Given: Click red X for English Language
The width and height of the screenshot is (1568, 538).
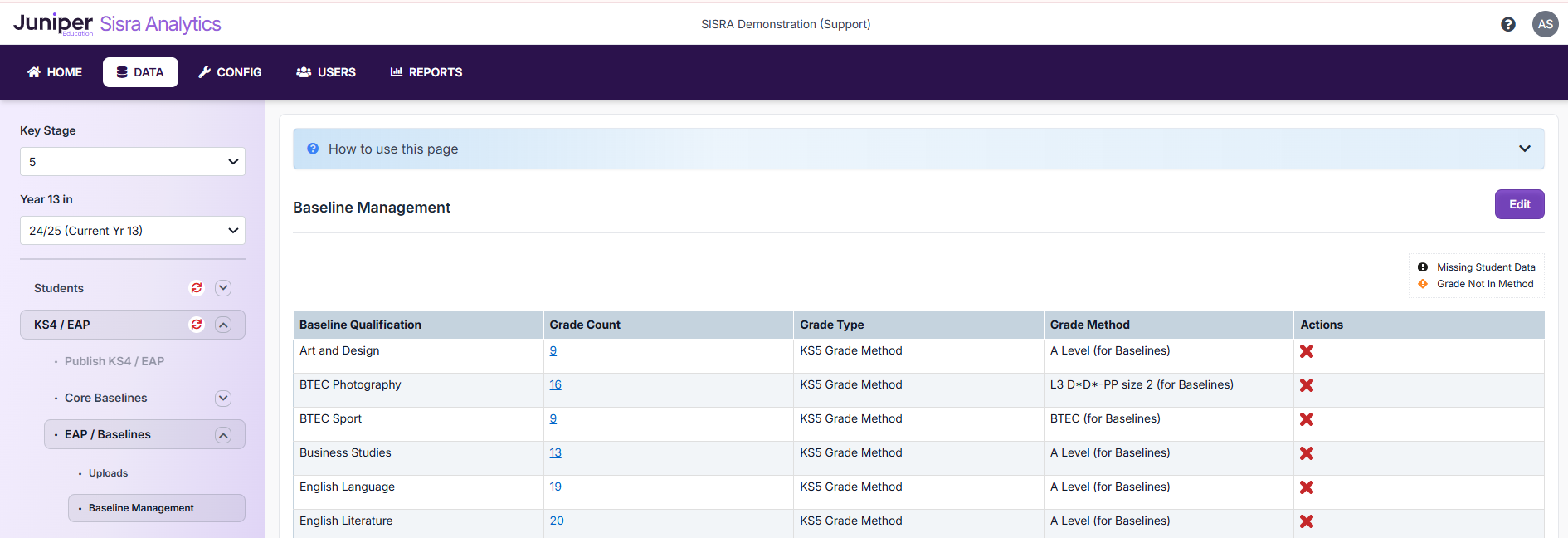Looking at the screenshot, I should pos(1306,487).
